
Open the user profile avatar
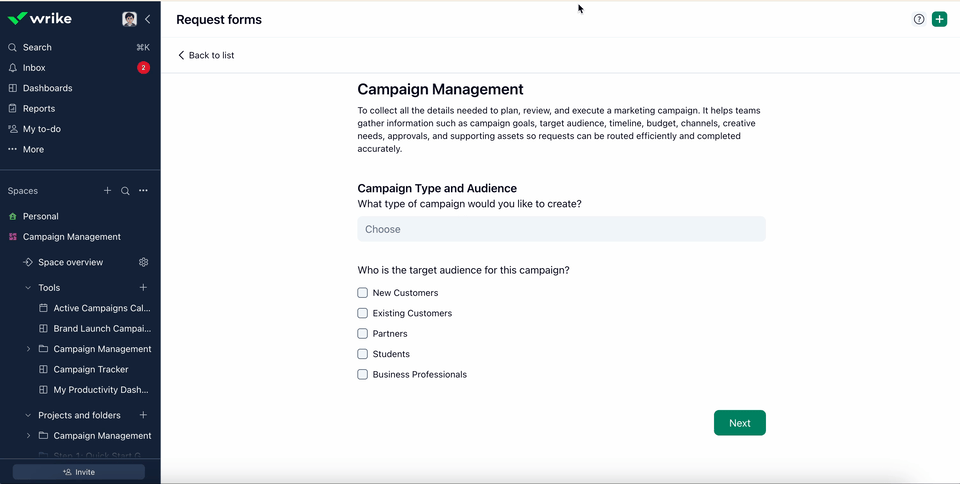point(129,19)
